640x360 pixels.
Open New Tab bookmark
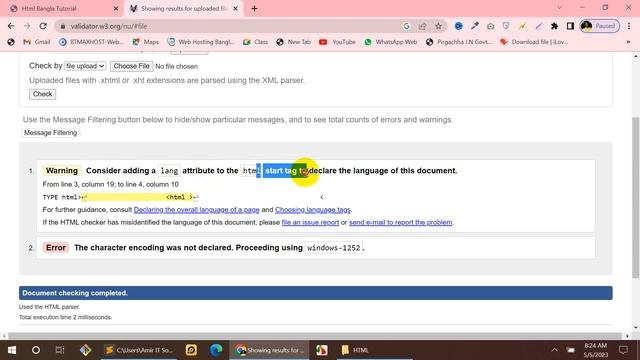click(x=293, y=42)
